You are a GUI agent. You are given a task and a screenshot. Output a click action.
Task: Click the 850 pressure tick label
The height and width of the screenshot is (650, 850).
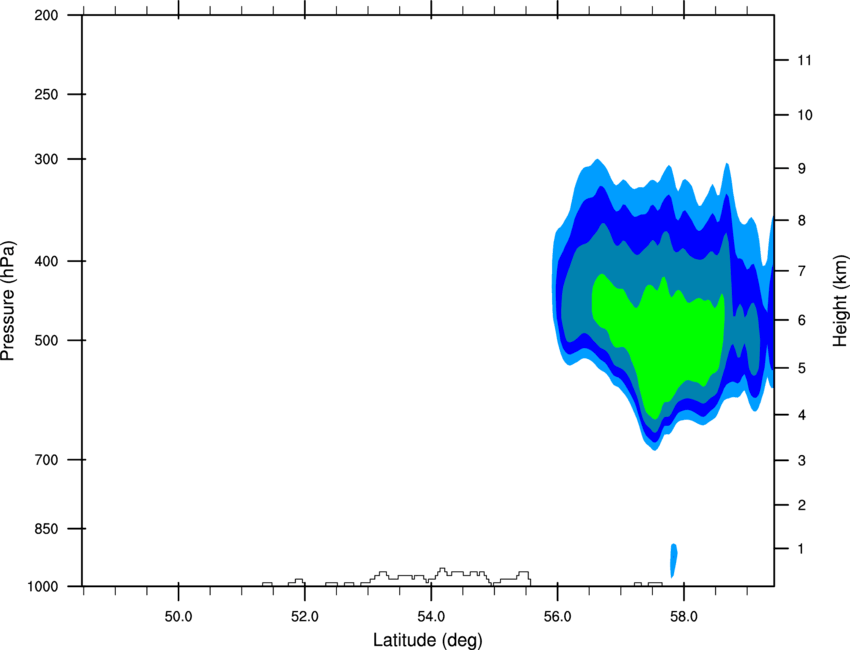pyautogui.click(x=47, y=529)
